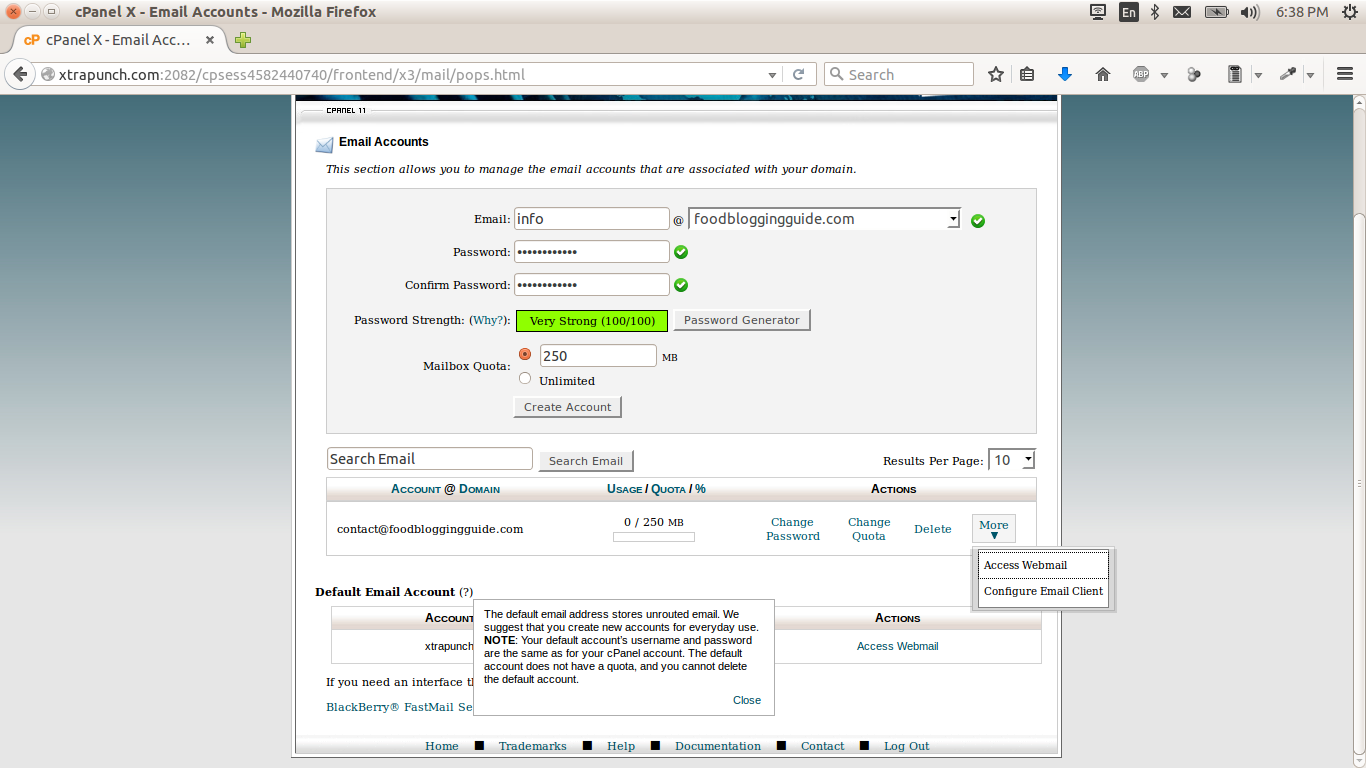Image resolution: width=1366 pixels, height=768 pixels.
Task: Click the extension icon right of Adblock Plus
Action: click(1194, 75)
